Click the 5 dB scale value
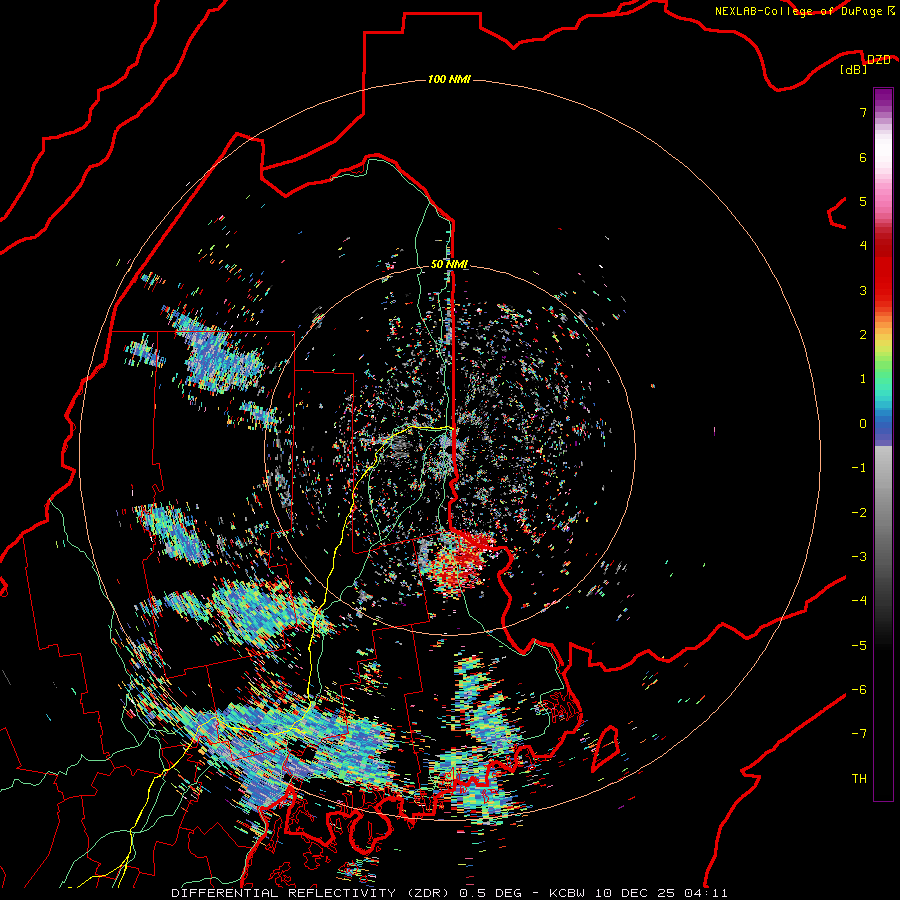The height and width of the screenshot is (900, 900). pyautogui.click(x=863, y=201)
